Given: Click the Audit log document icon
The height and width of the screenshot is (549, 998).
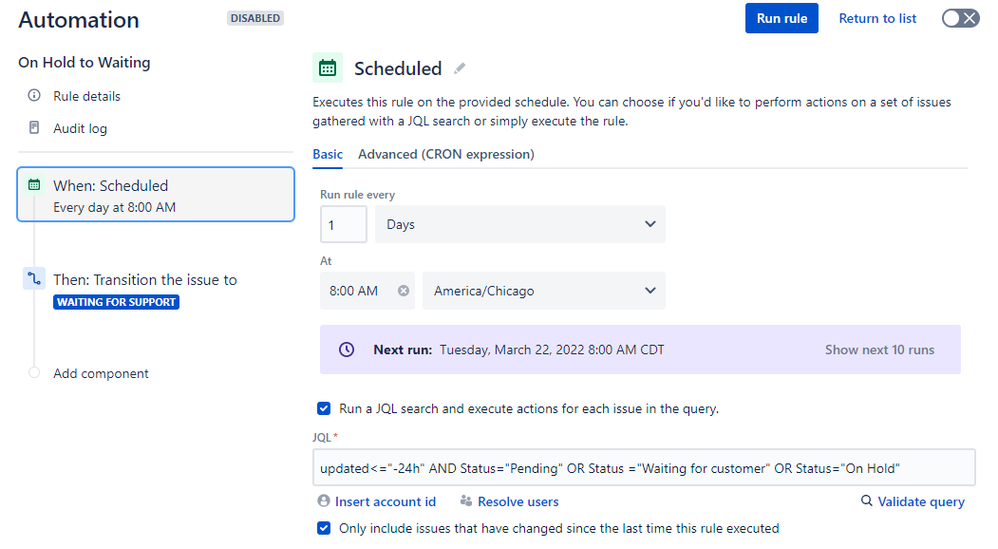Looking at the screenshot, I should 34,128.
